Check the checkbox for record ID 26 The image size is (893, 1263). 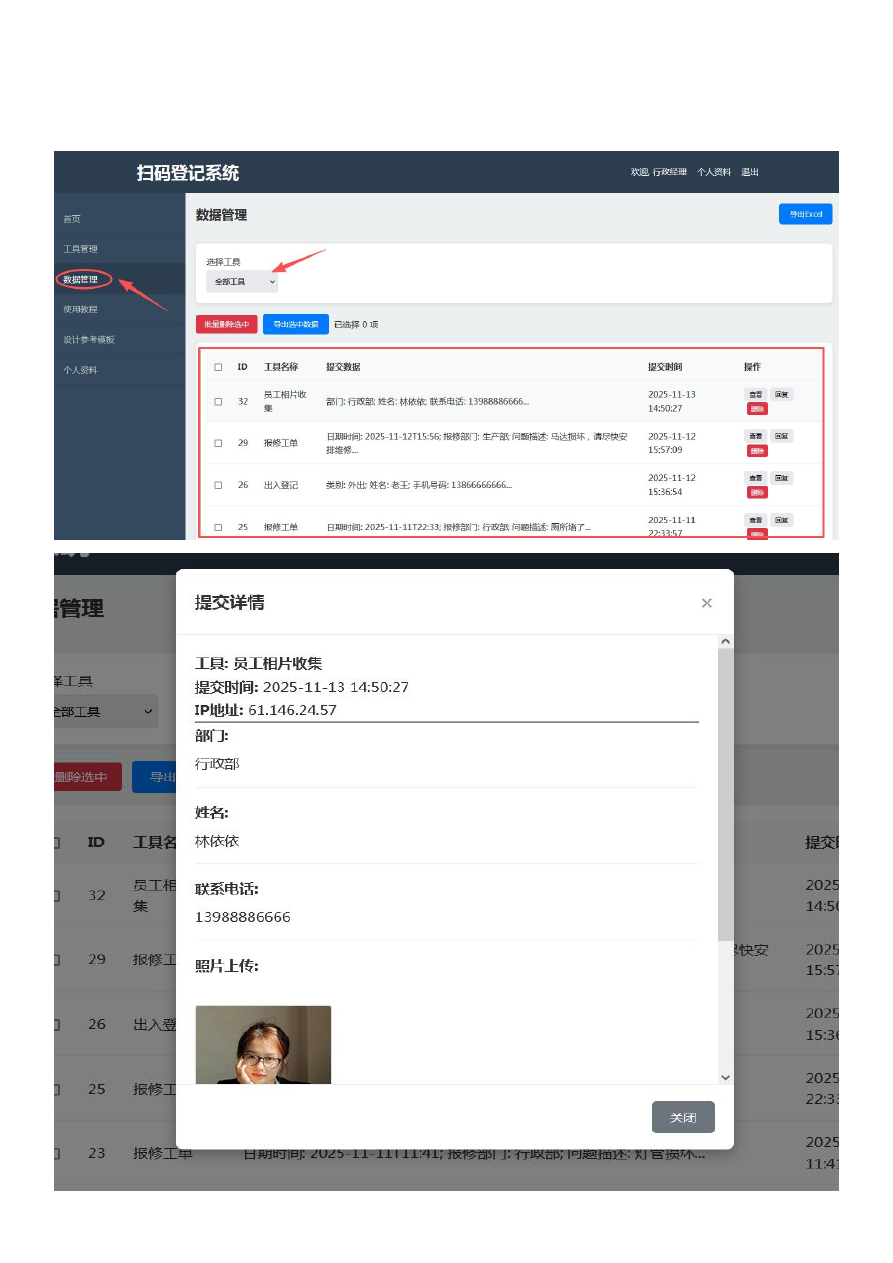click(x=218, y=483)
